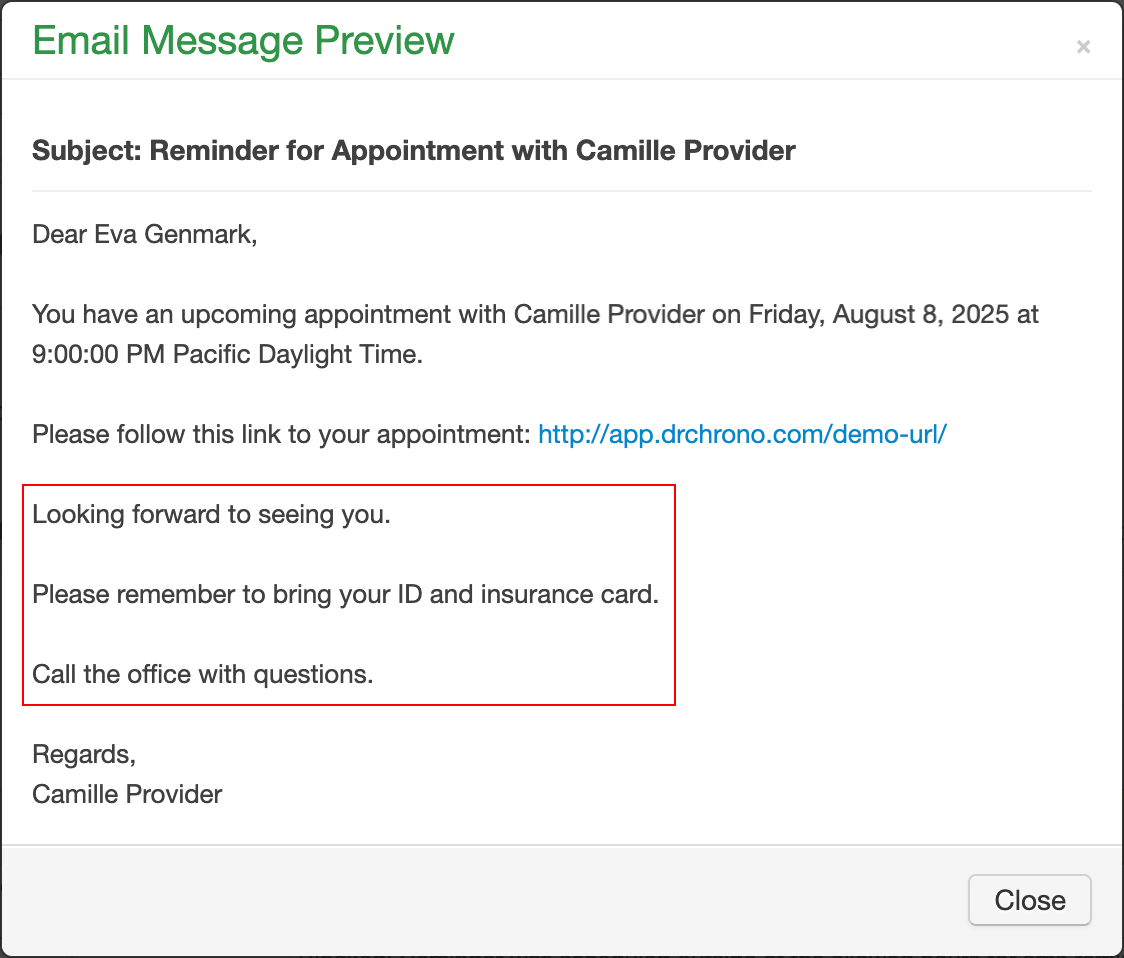Click the ID and insurance card reminder line
Screen dimensions: 1124x958
tap(345, 595)
